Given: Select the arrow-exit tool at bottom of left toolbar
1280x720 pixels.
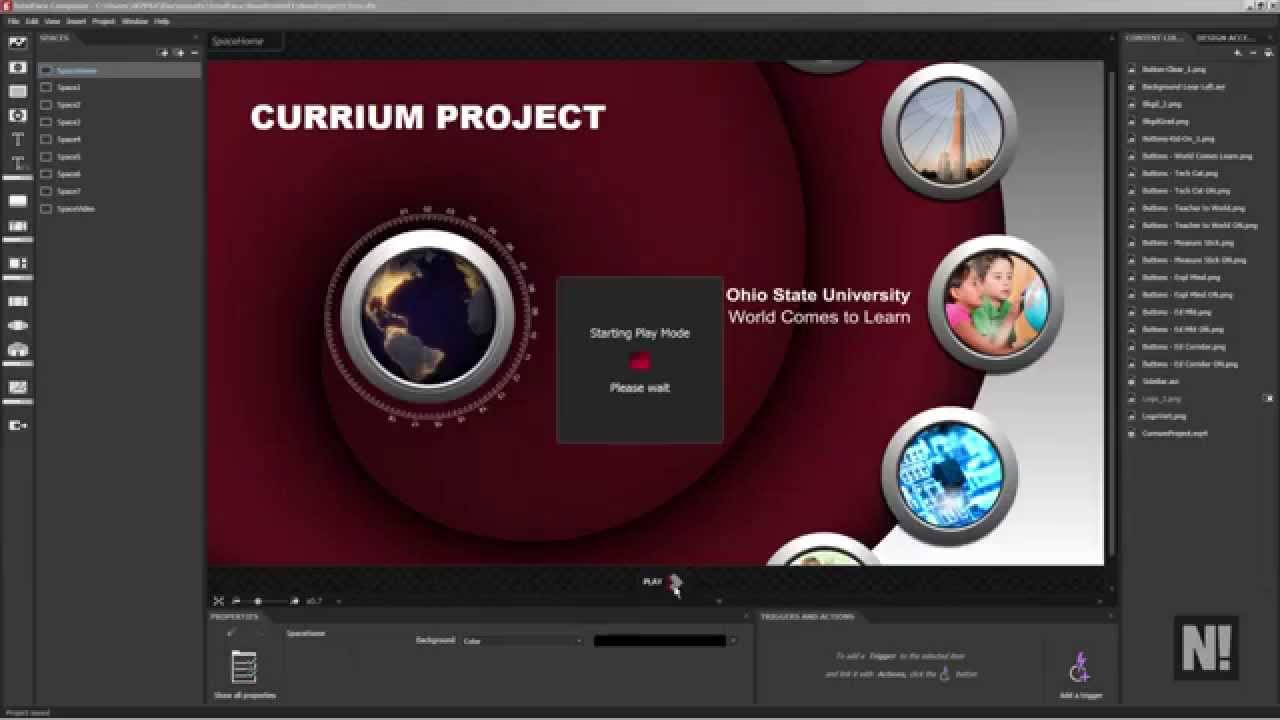Looking at the screenshot, I should point(17,425).
